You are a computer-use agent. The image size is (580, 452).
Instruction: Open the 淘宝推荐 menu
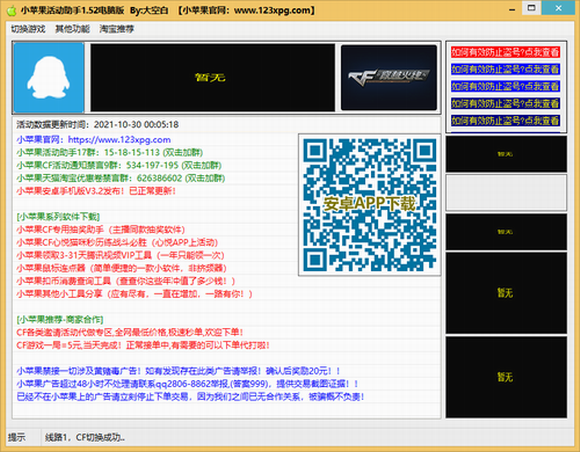point(117,29)
